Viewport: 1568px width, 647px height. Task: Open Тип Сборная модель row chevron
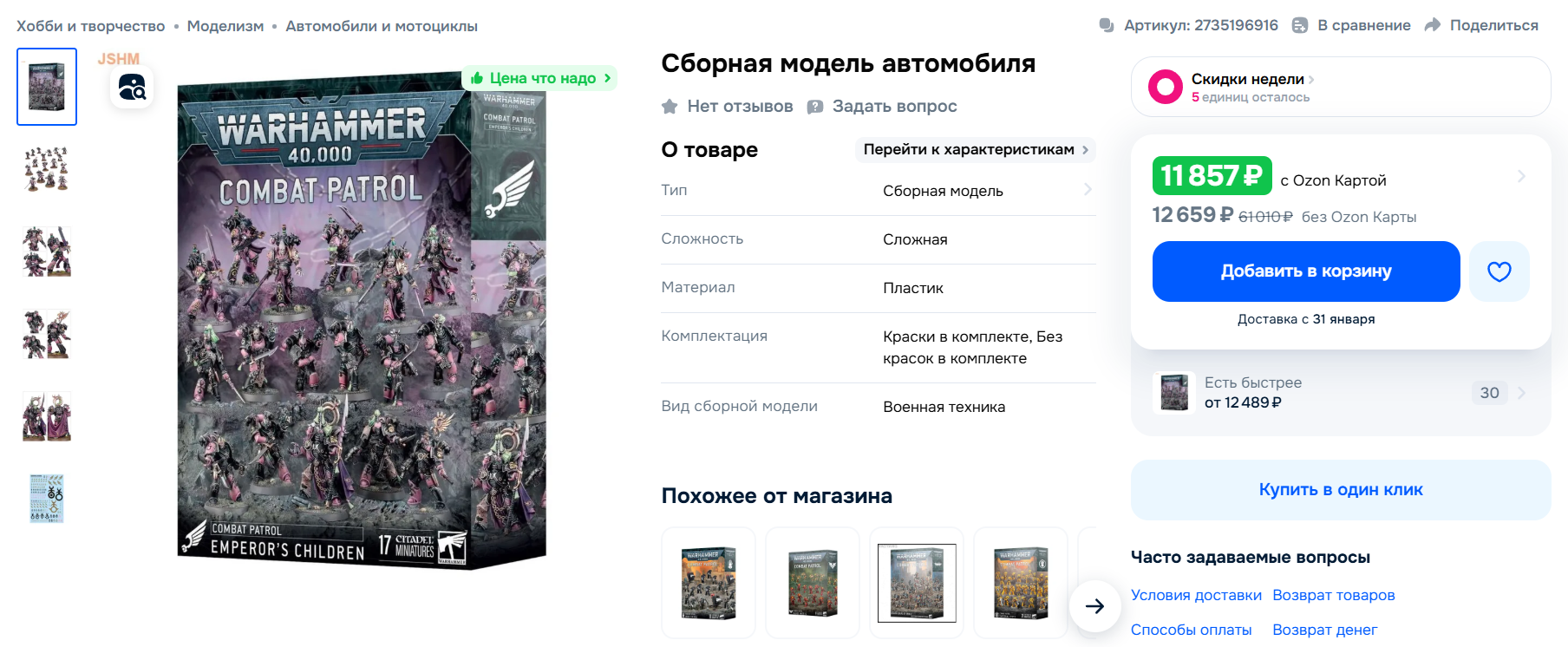coord(1088,189)
